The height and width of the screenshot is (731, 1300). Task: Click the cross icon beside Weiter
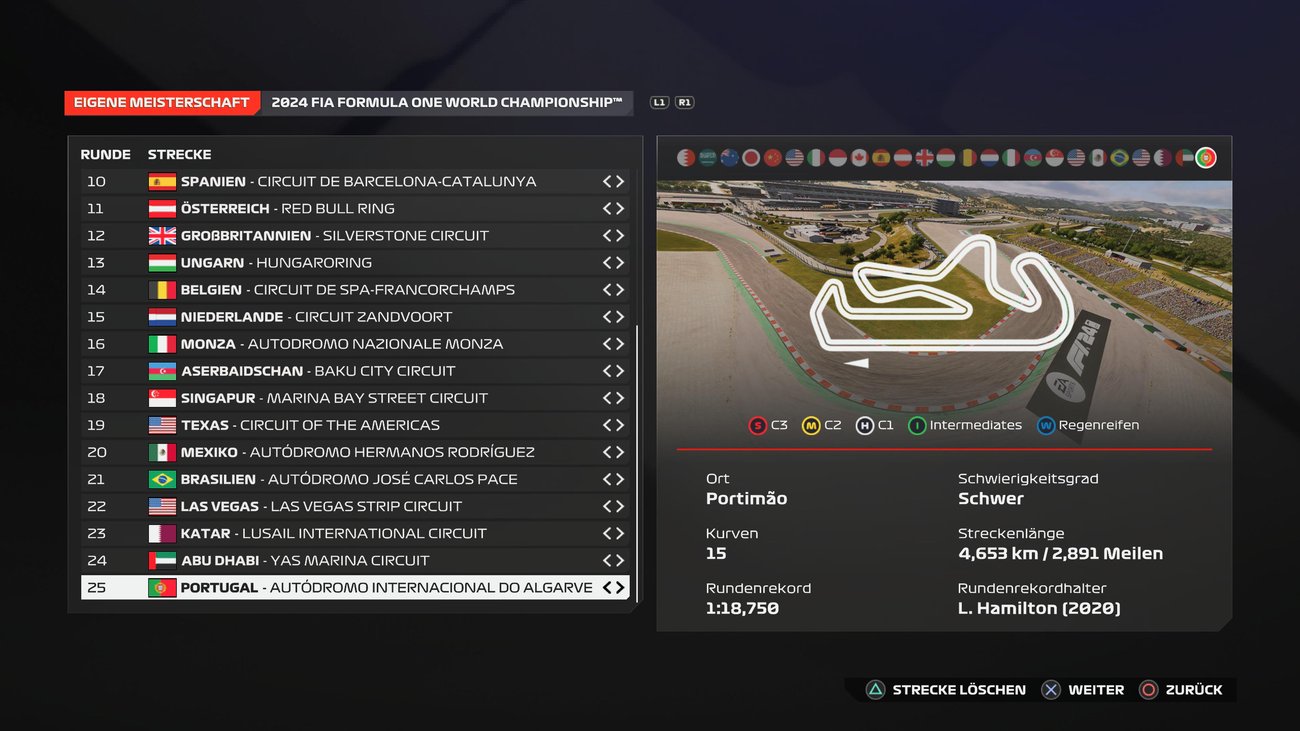(1051, 690)
